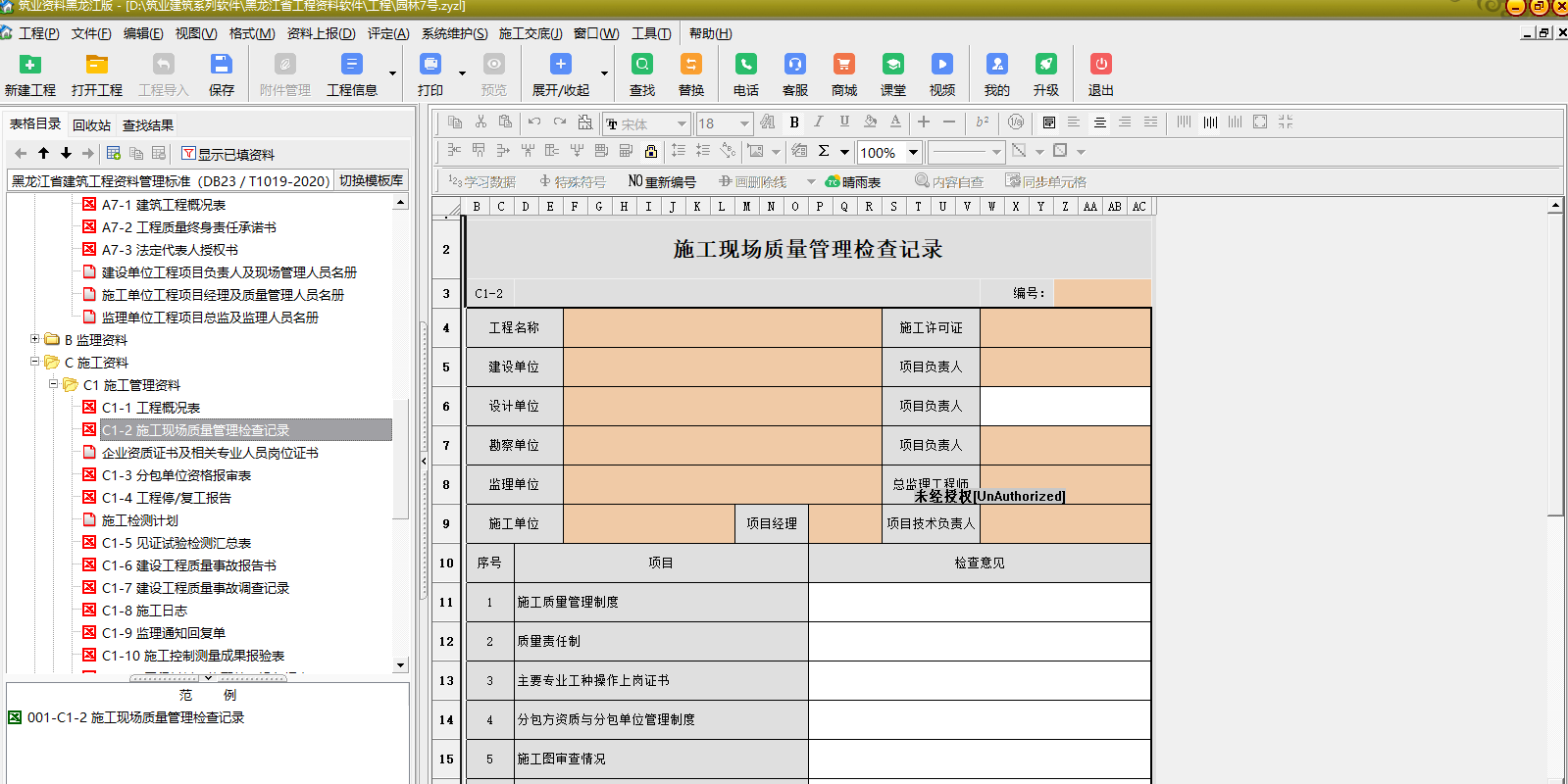Open a project with 打开工程
The width and height of the screenshot is (1568, 784).
click(x=96, y=66)
